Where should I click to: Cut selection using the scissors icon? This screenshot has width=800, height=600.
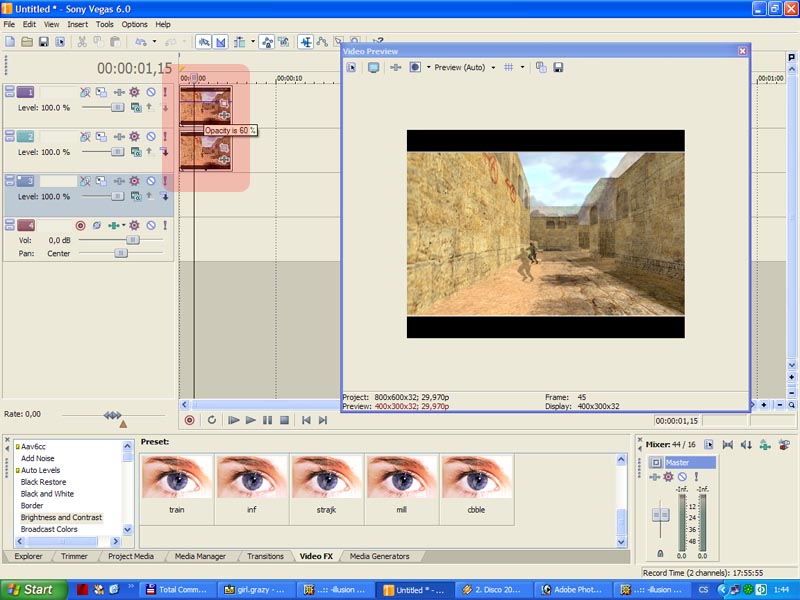82,42
